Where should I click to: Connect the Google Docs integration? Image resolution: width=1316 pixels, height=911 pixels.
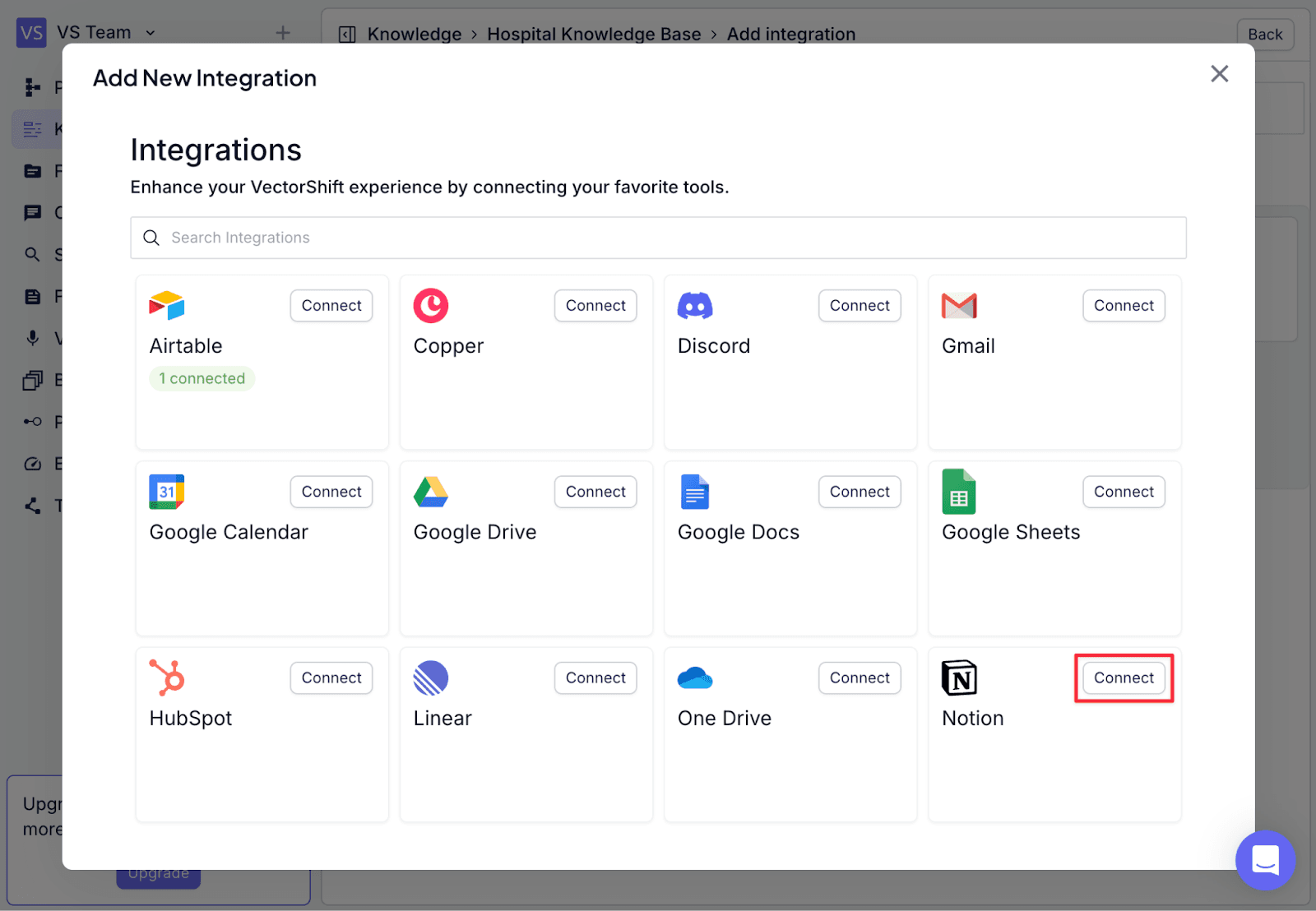860,492
